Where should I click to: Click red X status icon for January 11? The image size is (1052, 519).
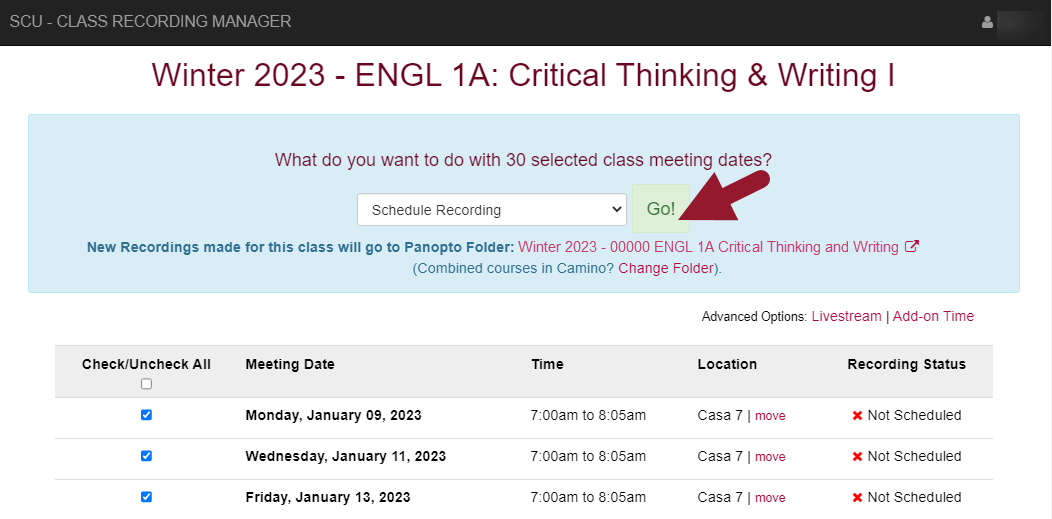[857, 457]
